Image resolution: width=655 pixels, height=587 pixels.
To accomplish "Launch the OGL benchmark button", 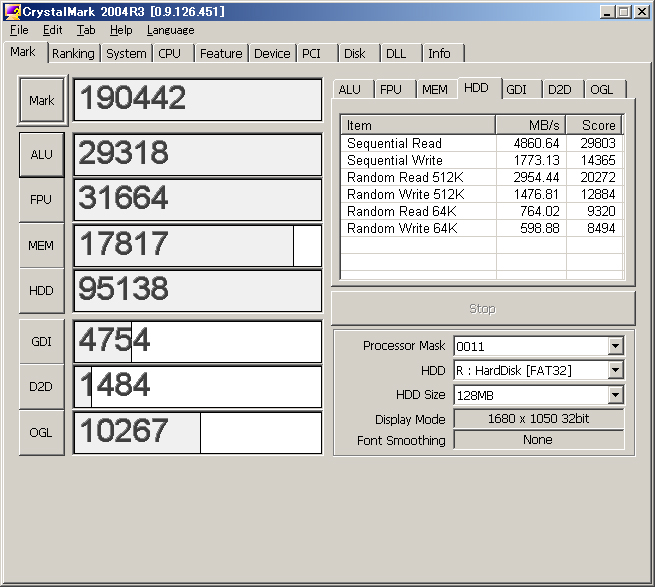I will [x=42, y=433].
